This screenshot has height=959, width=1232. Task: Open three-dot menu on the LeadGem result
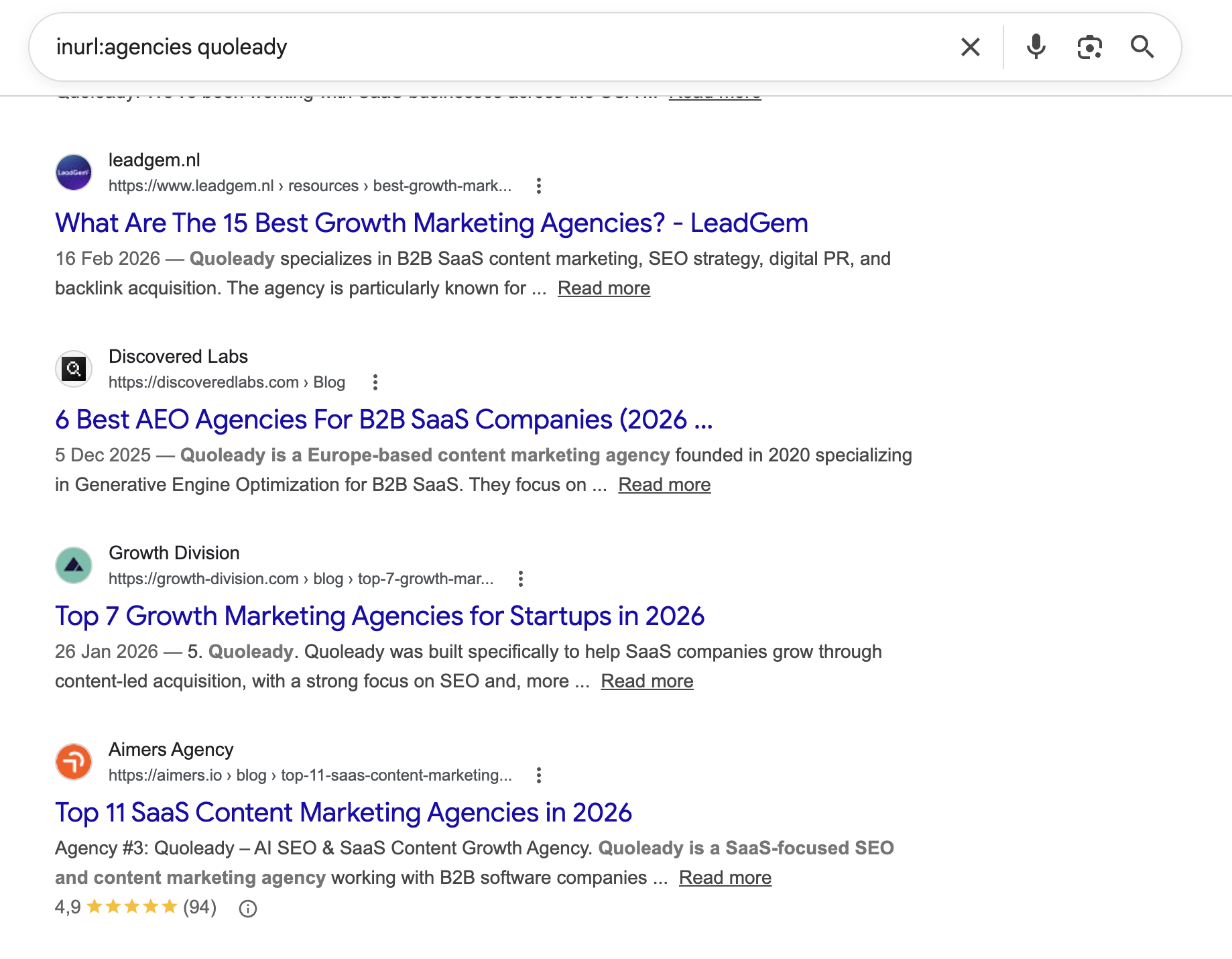(540, 186)
